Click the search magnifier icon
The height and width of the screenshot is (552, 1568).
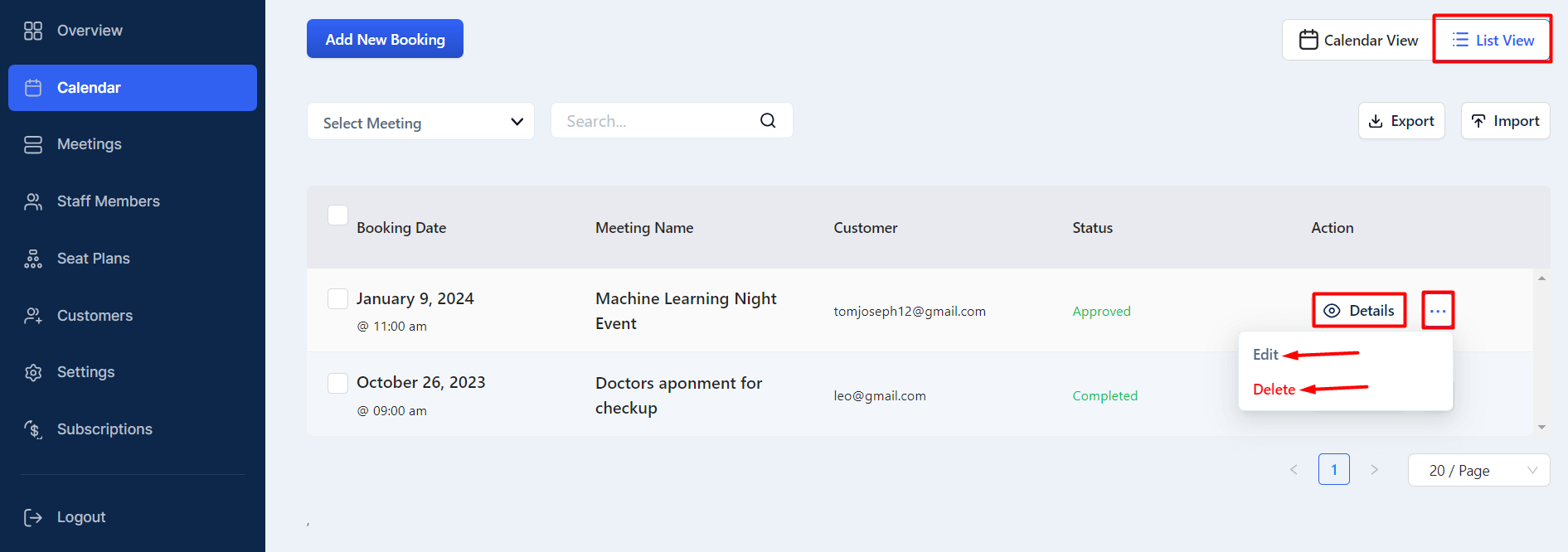tap(768, 121)
